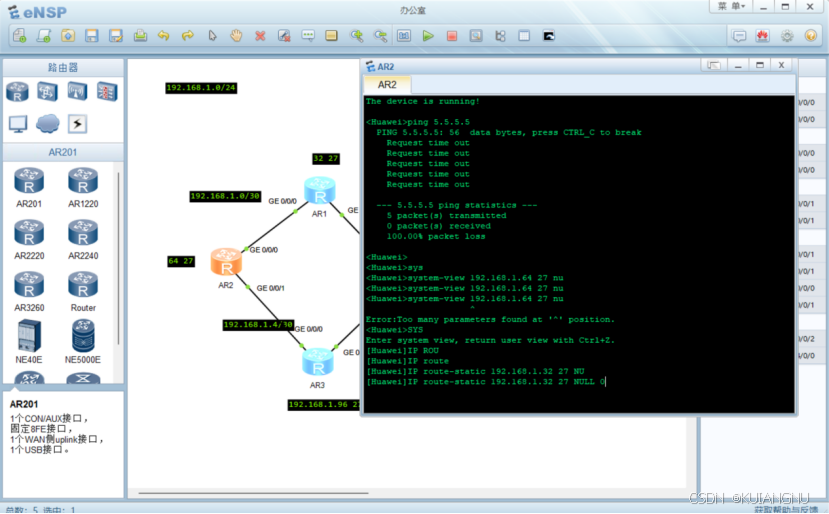Select AR3 router on the canvas
The image size is (829, 514).
click(x=318, y=362)
